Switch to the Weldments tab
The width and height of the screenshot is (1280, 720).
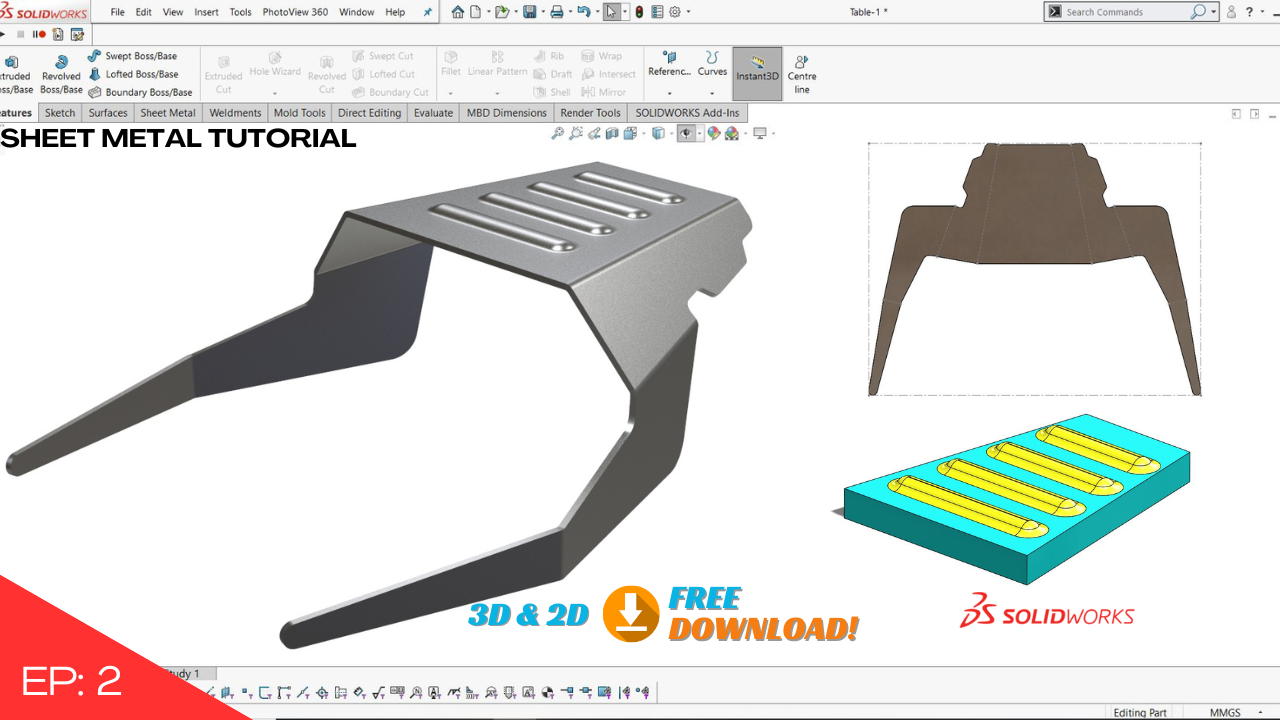tap(235, 113)
